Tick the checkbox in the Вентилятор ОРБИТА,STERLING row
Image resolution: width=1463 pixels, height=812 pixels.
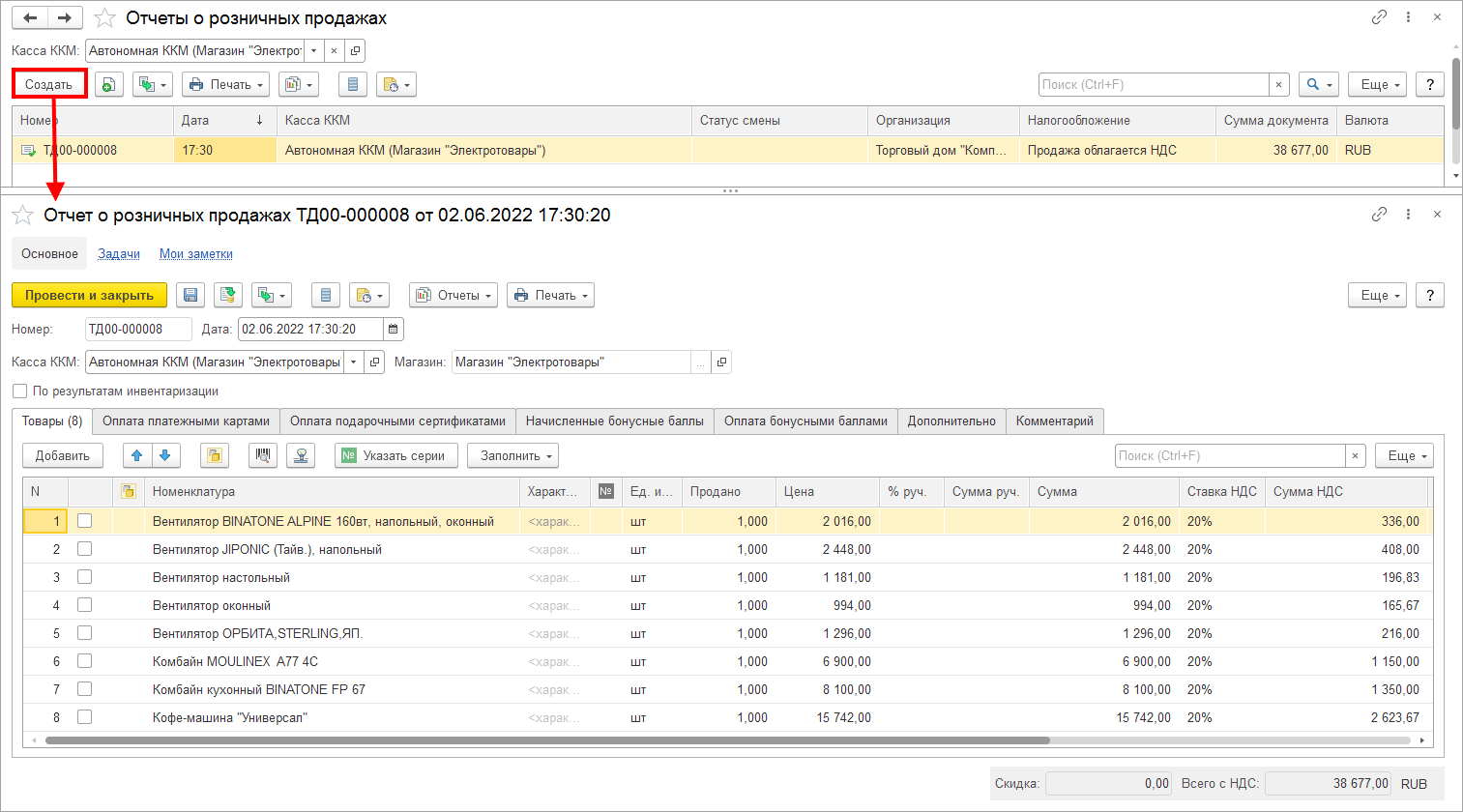[x=84, y=633]
